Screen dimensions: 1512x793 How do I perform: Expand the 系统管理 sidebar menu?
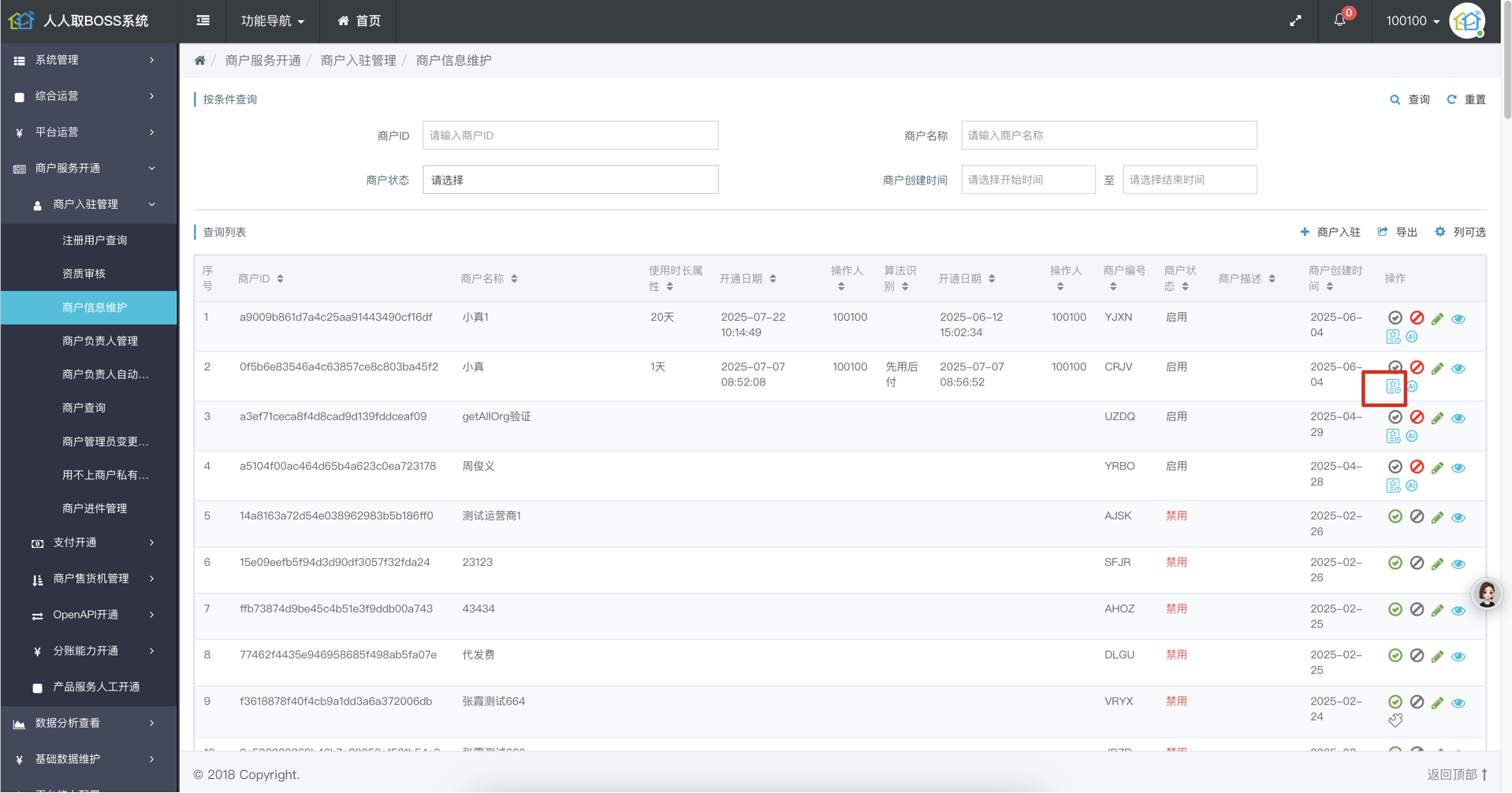pyautogui.click(x=88, y=60)
